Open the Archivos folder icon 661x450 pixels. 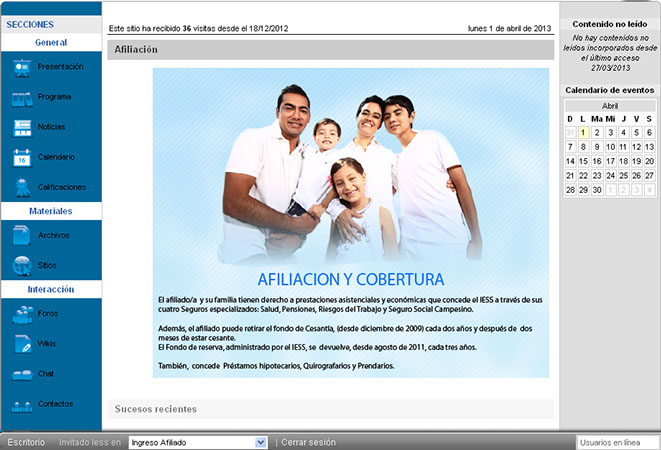coord(22,235)
